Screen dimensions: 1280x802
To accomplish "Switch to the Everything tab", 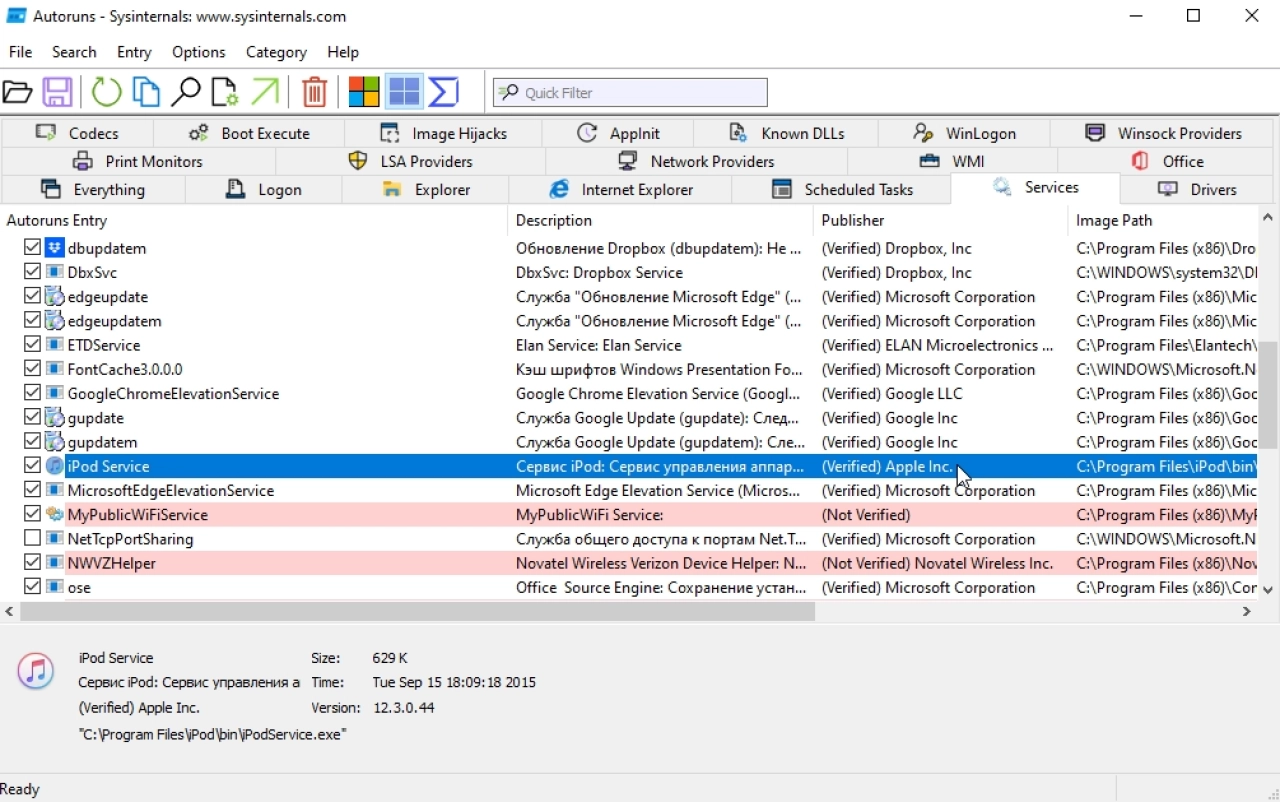I will pyautogui.click(x=94, y=189).
